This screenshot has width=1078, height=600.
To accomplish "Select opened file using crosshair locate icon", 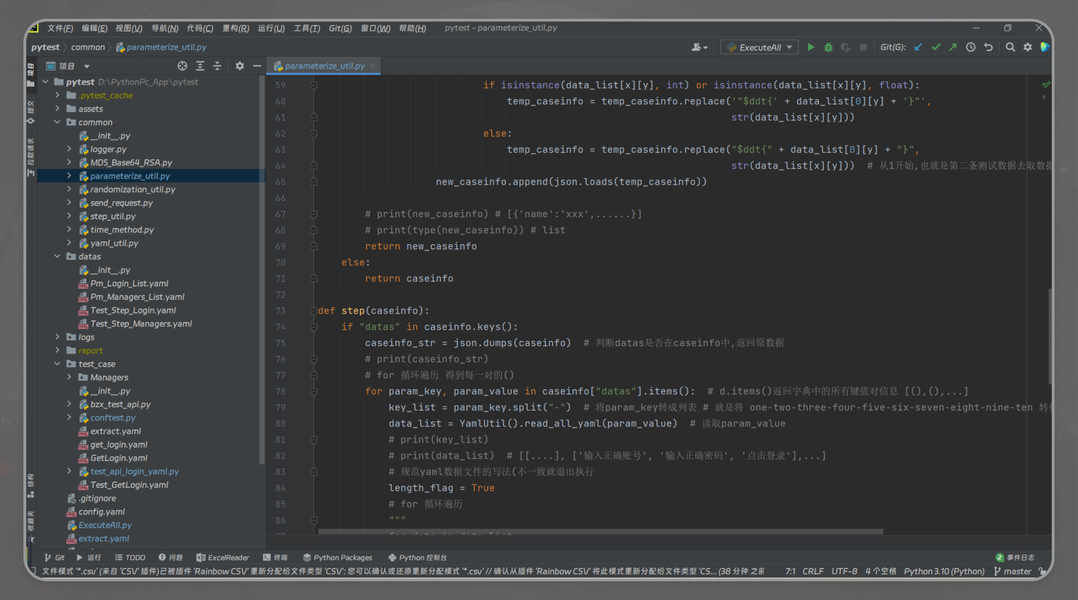I will pos(182,66).
